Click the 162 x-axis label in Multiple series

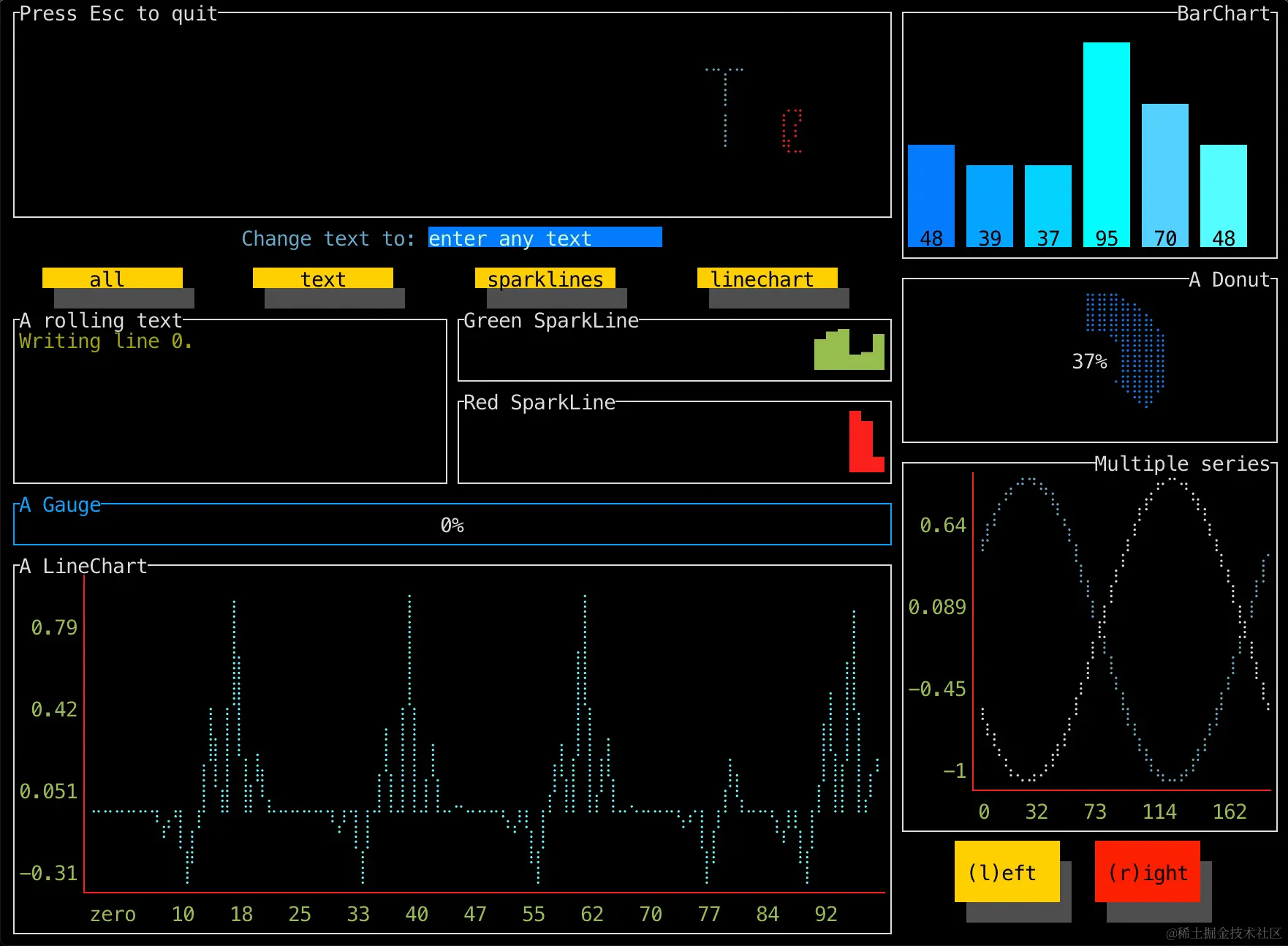click(x=1230, y=811)
